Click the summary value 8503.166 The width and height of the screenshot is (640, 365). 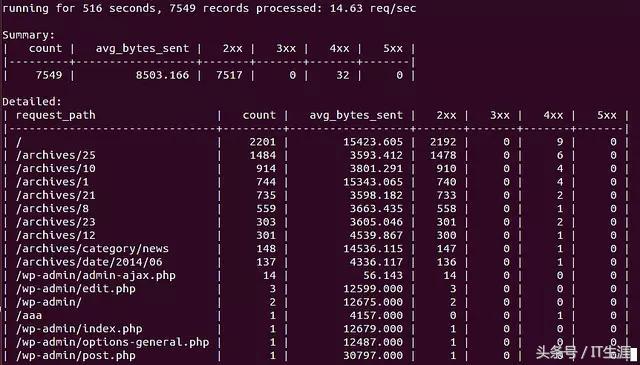pyautogui.click(x=162, y=75)
